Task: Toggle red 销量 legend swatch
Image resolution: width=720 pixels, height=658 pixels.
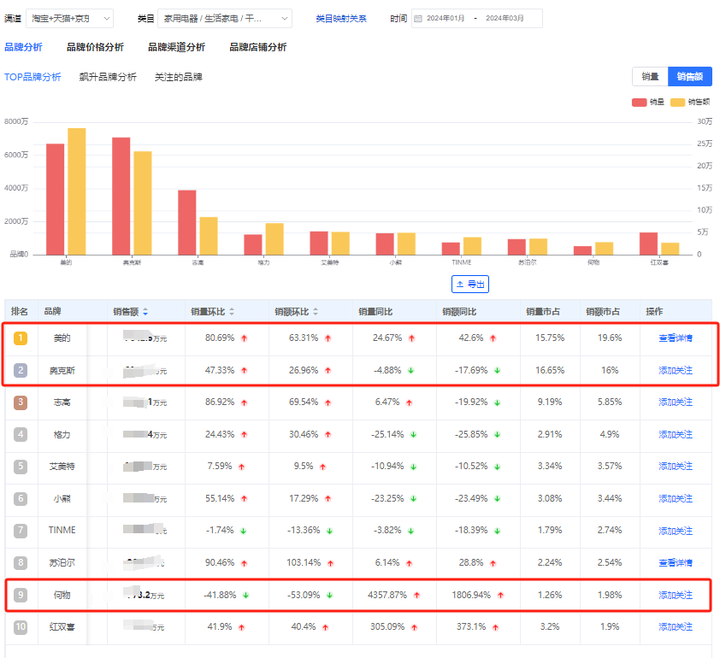Action: pos(639,102)
